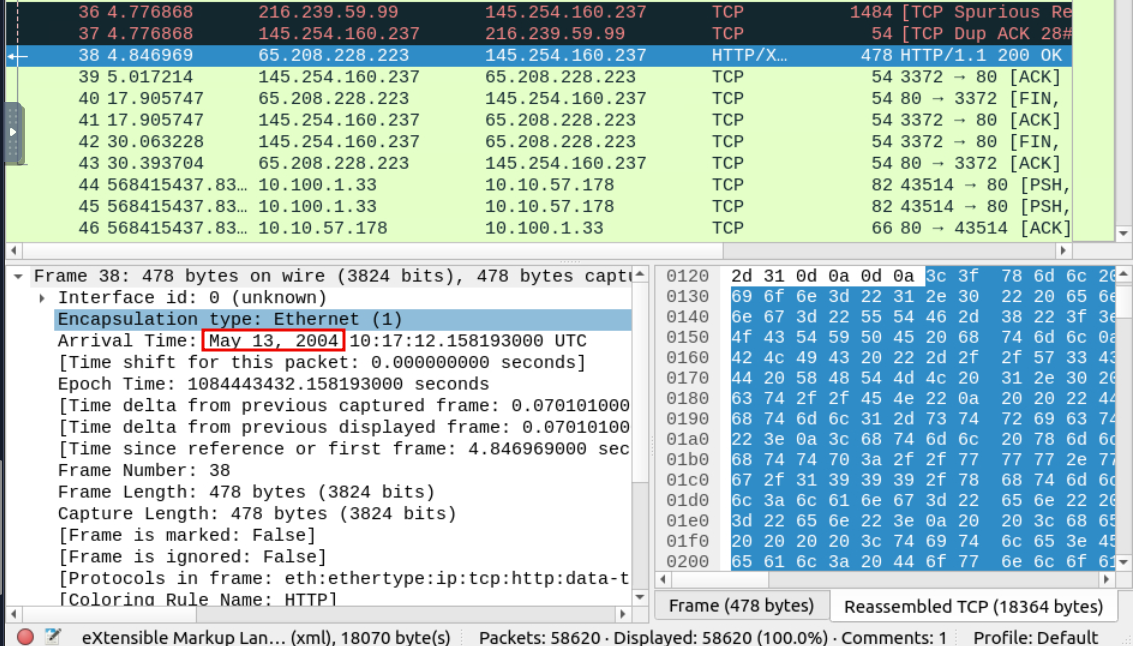Select the Arrival Time detail line
This screenshot has height=646, width=1133.
320,341
